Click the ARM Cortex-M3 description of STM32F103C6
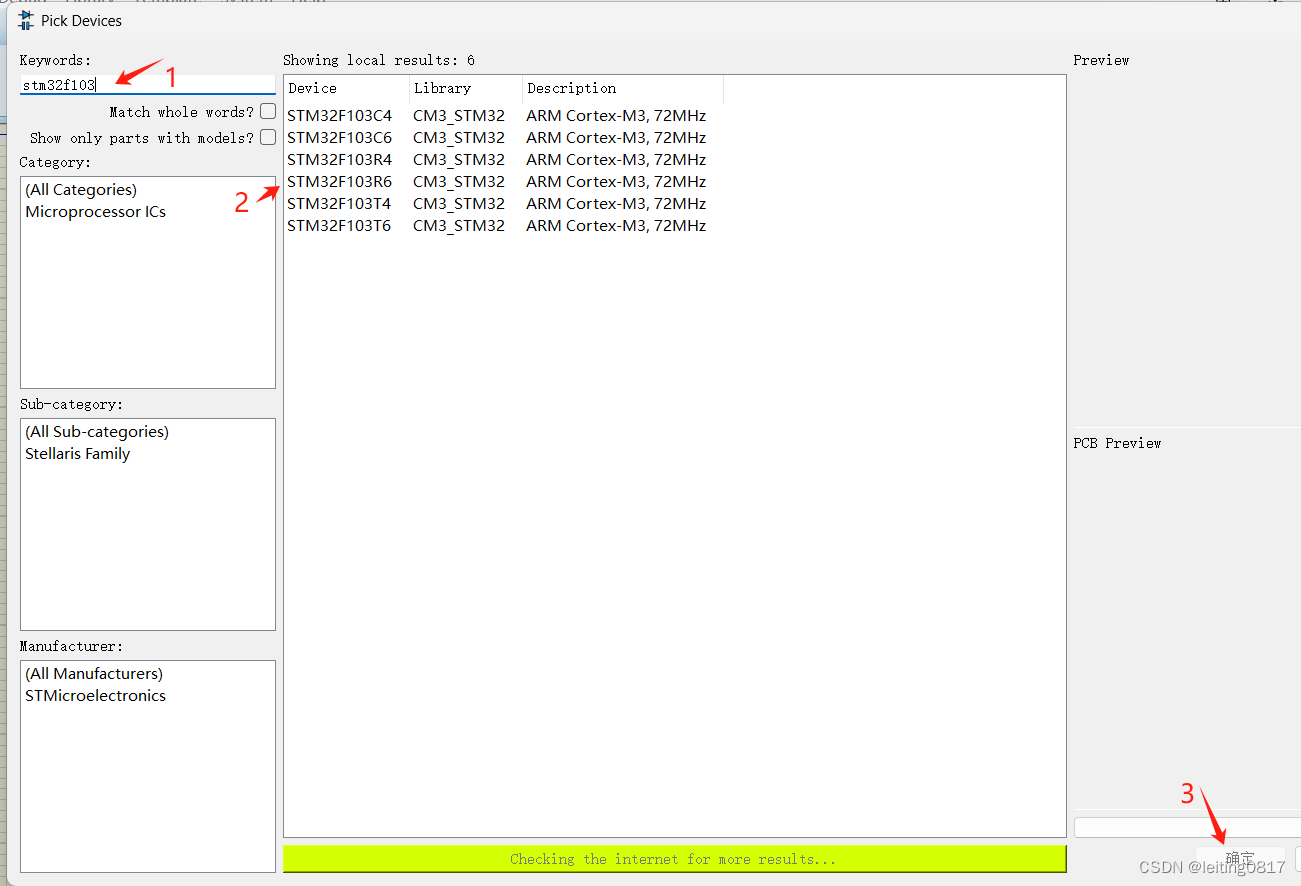 [616, 137]
